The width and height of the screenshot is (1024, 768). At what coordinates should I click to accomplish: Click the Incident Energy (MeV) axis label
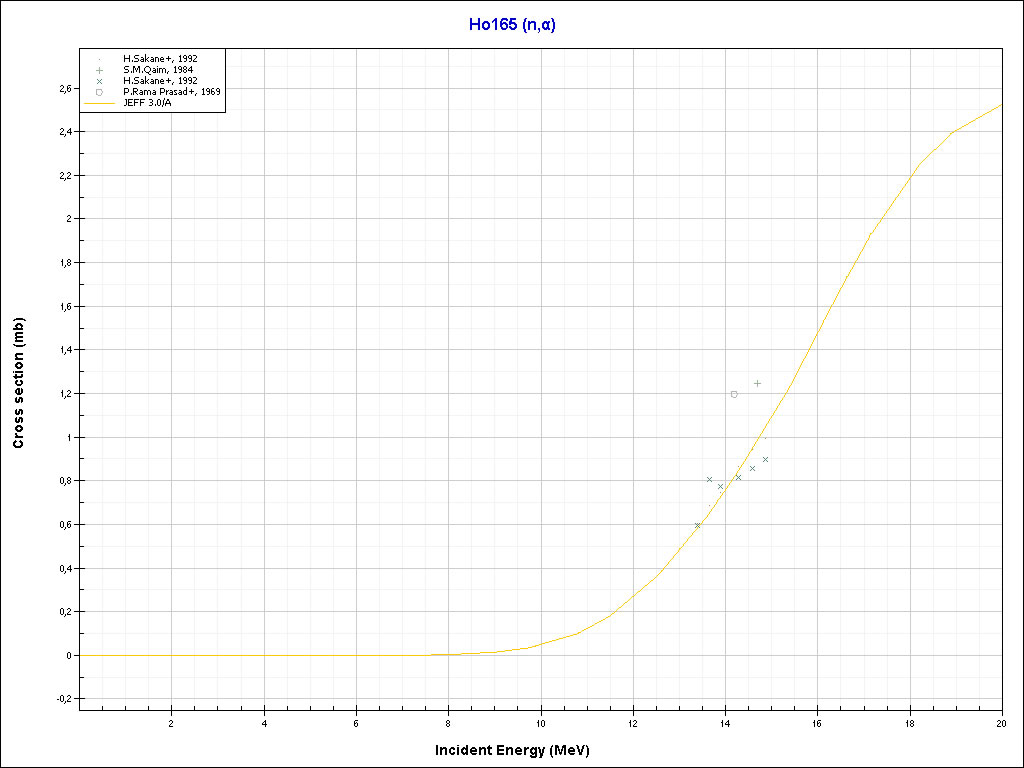[x=519, y=750]
